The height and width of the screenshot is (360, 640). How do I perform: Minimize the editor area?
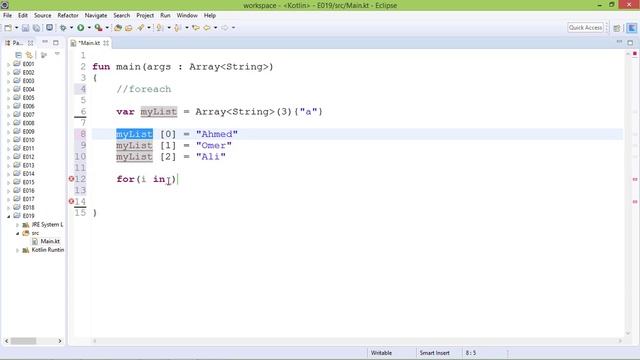(620, 42)
